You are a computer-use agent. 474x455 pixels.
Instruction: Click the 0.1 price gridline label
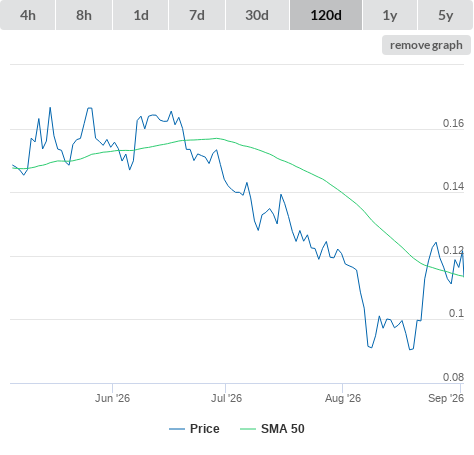tap(456, 313)
